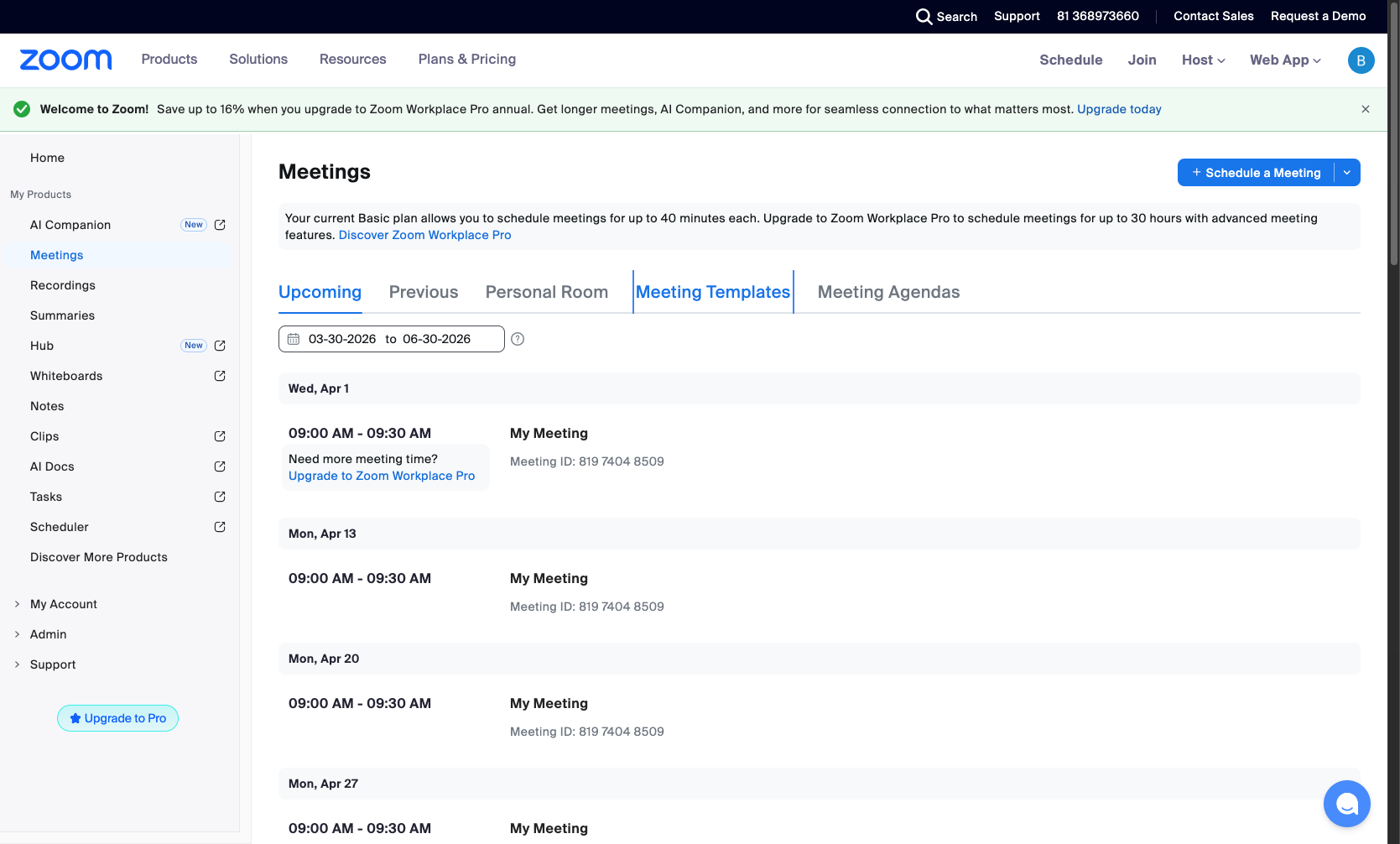1400x844 pixels.
Task: Open My Meeting on Mon, Apr 20
Action: 549,703
